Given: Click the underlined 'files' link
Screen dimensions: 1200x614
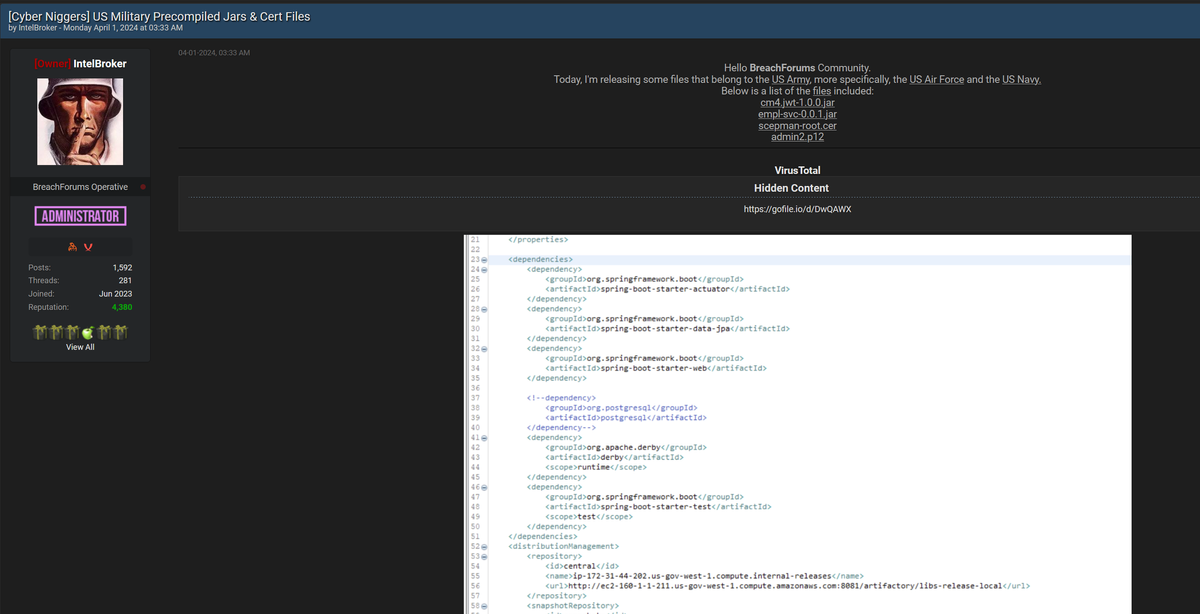Looking at the screenshot, I should click(822, 91).
